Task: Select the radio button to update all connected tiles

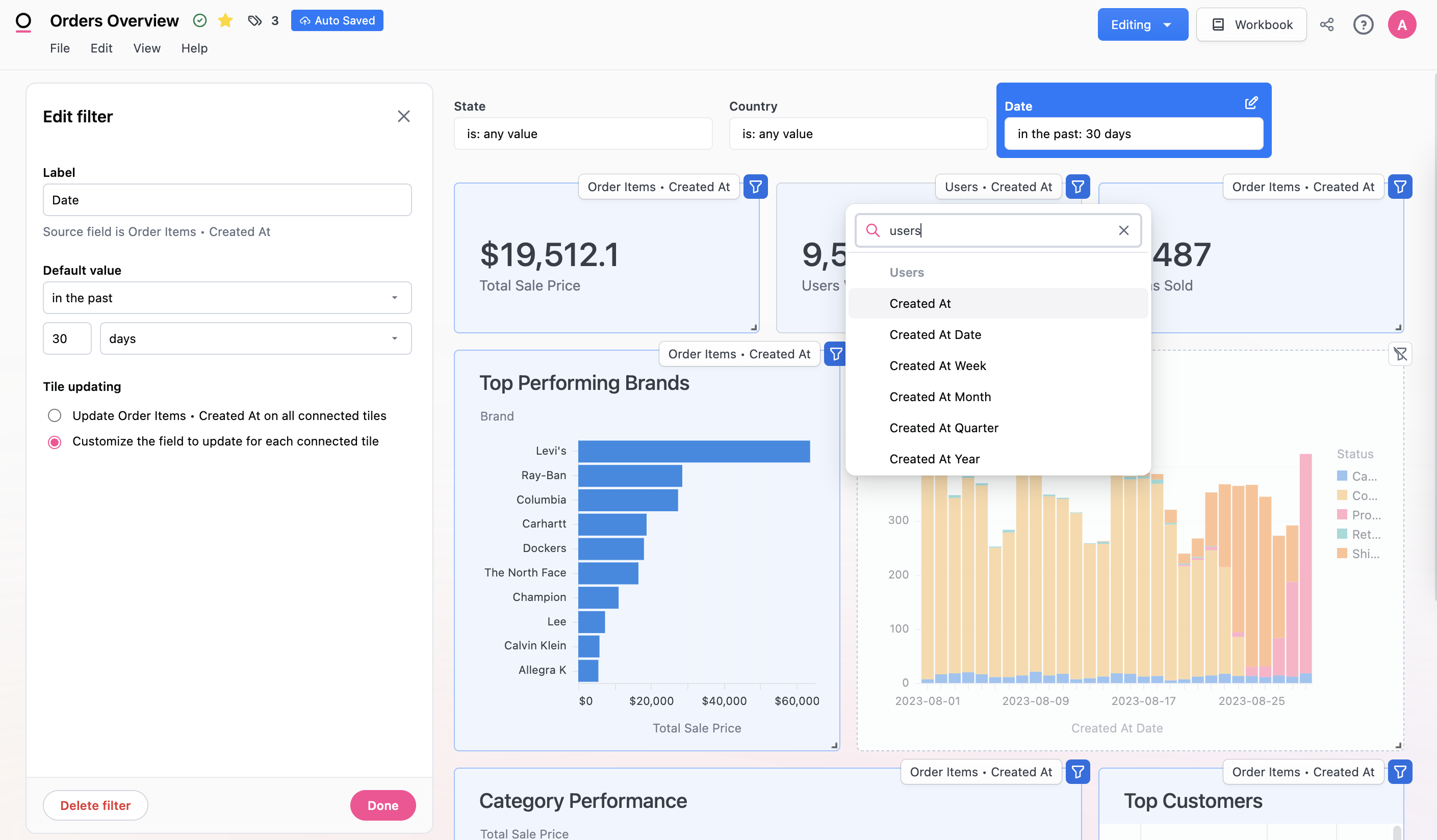Action: coord(53,415)
